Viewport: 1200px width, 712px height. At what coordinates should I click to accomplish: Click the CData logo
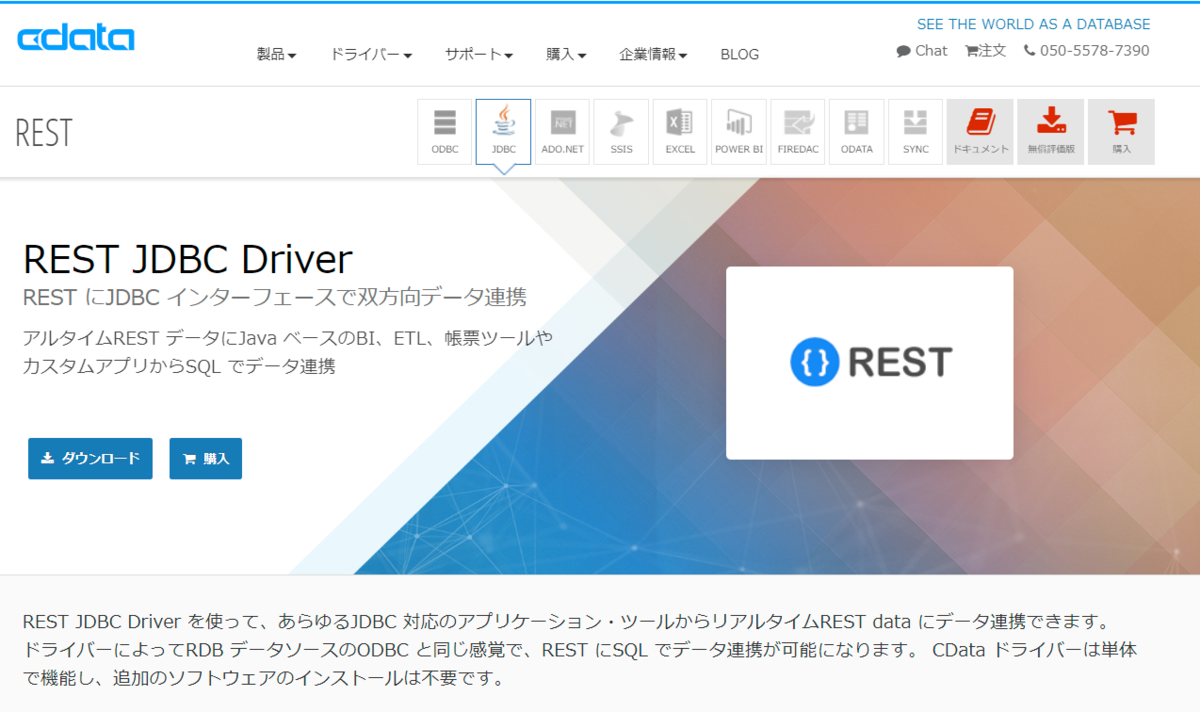[76, 38]
